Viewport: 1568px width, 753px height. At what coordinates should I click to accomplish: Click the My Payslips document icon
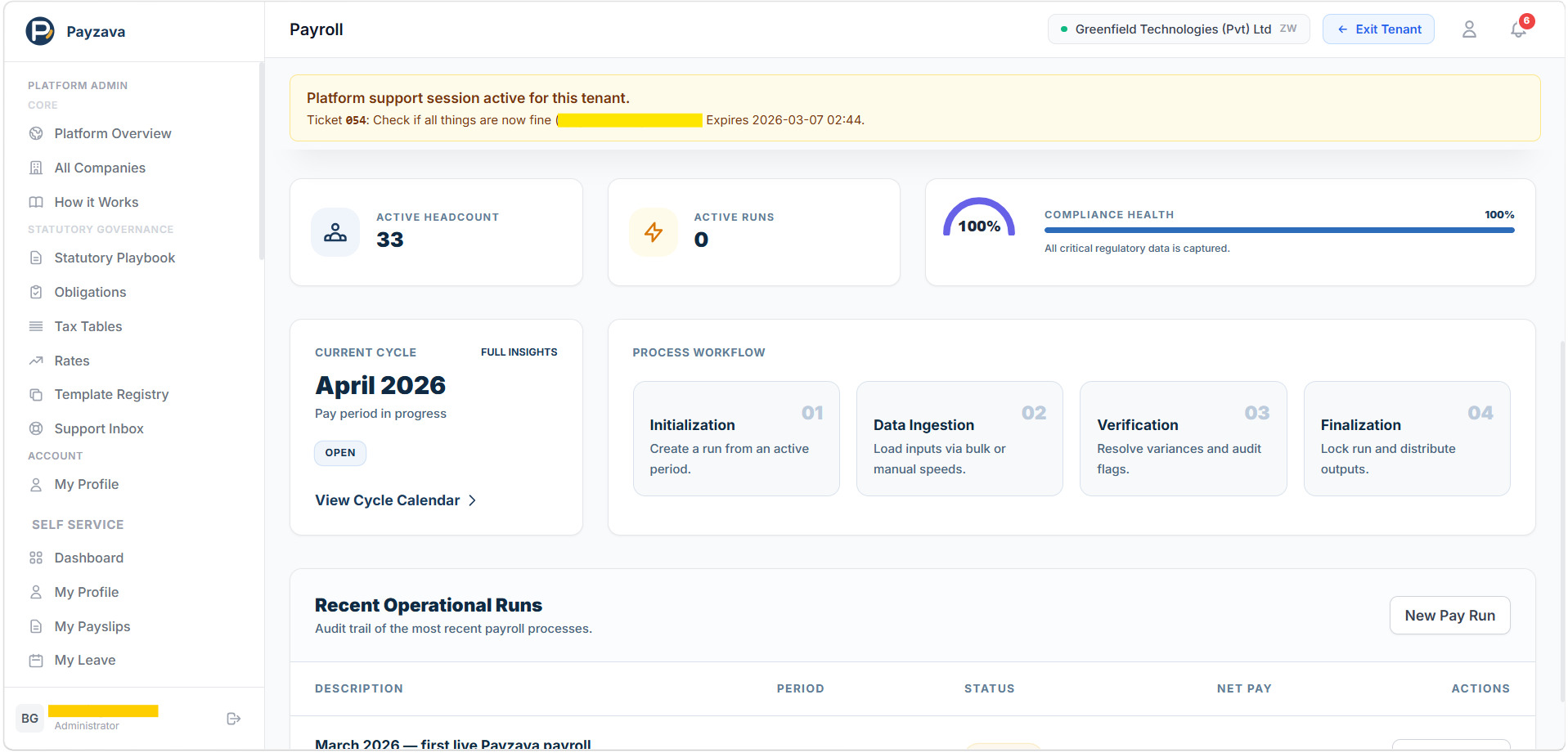pyautogui.click(x=36, y=626)
